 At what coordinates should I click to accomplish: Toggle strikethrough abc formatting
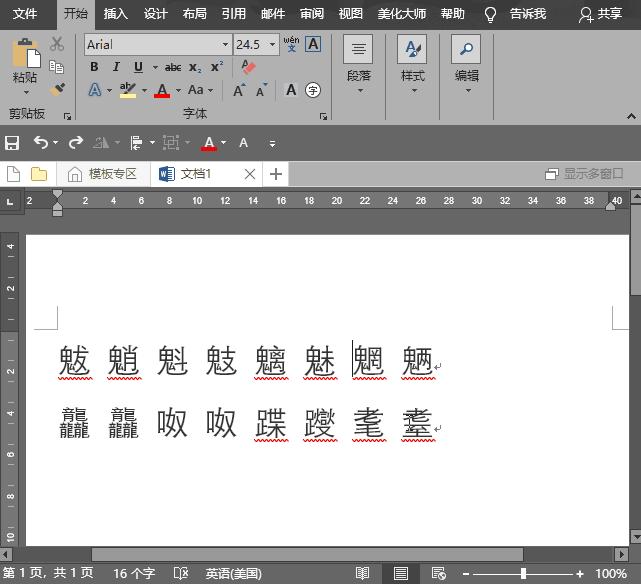click(x=173, y=67)
